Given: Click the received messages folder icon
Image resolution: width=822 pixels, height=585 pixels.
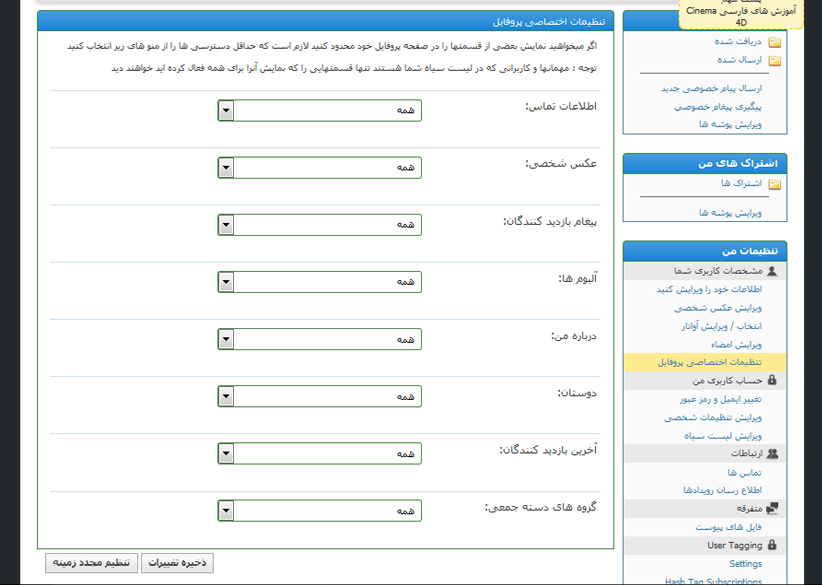Looking at the screenshot, I should (774, 42).
